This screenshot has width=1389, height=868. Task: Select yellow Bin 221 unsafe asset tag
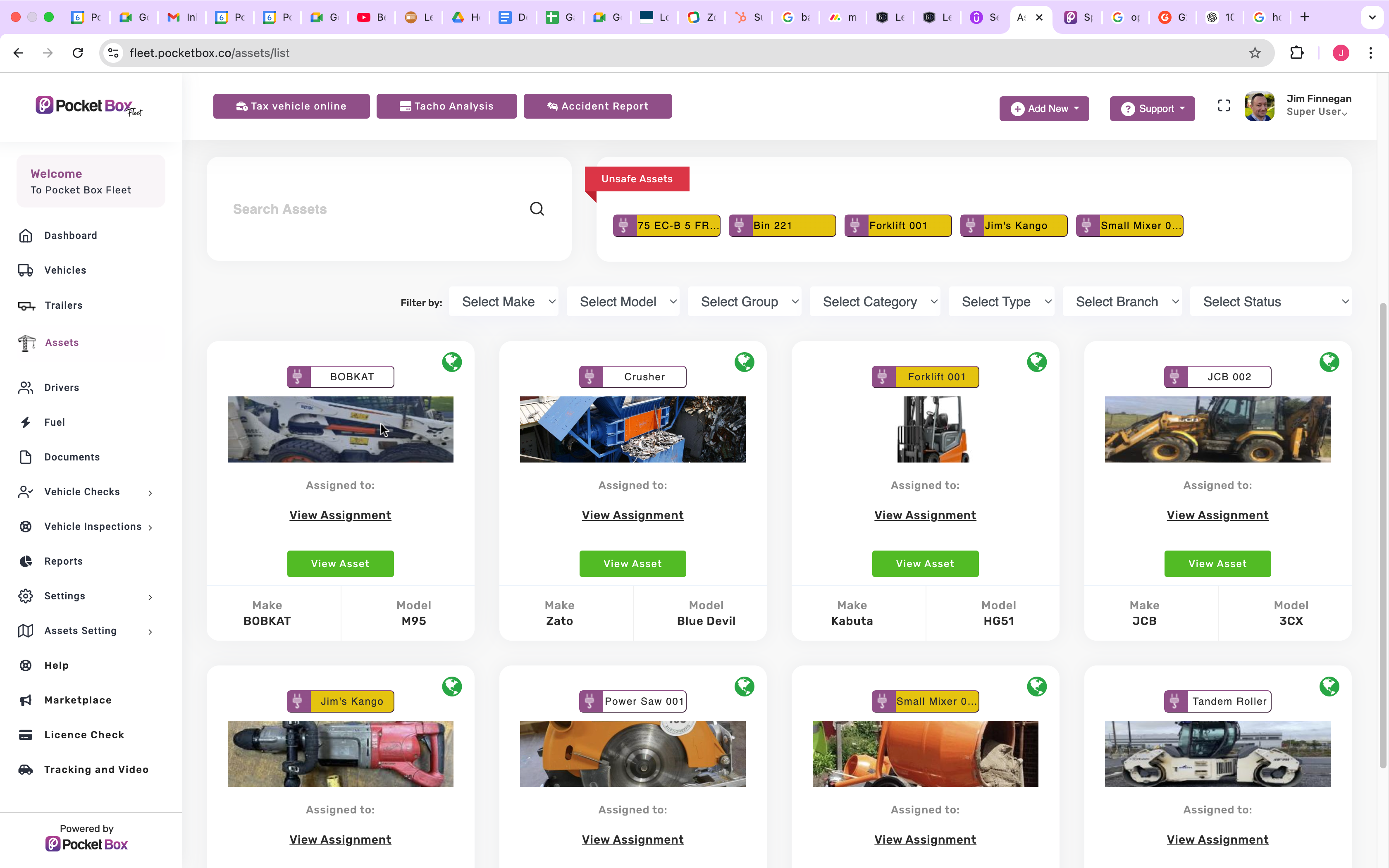[782, 226]
